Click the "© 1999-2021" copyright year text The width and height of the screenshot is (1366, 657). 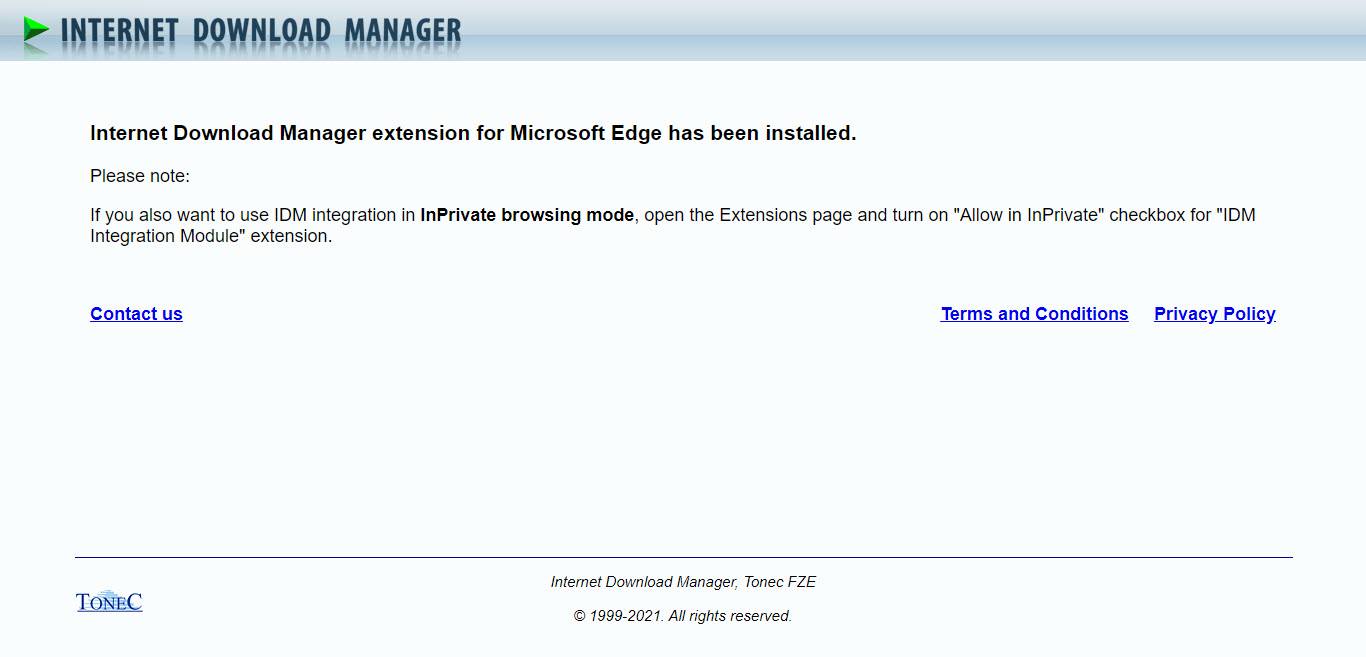pyautogui.click(x=617, y=616)
